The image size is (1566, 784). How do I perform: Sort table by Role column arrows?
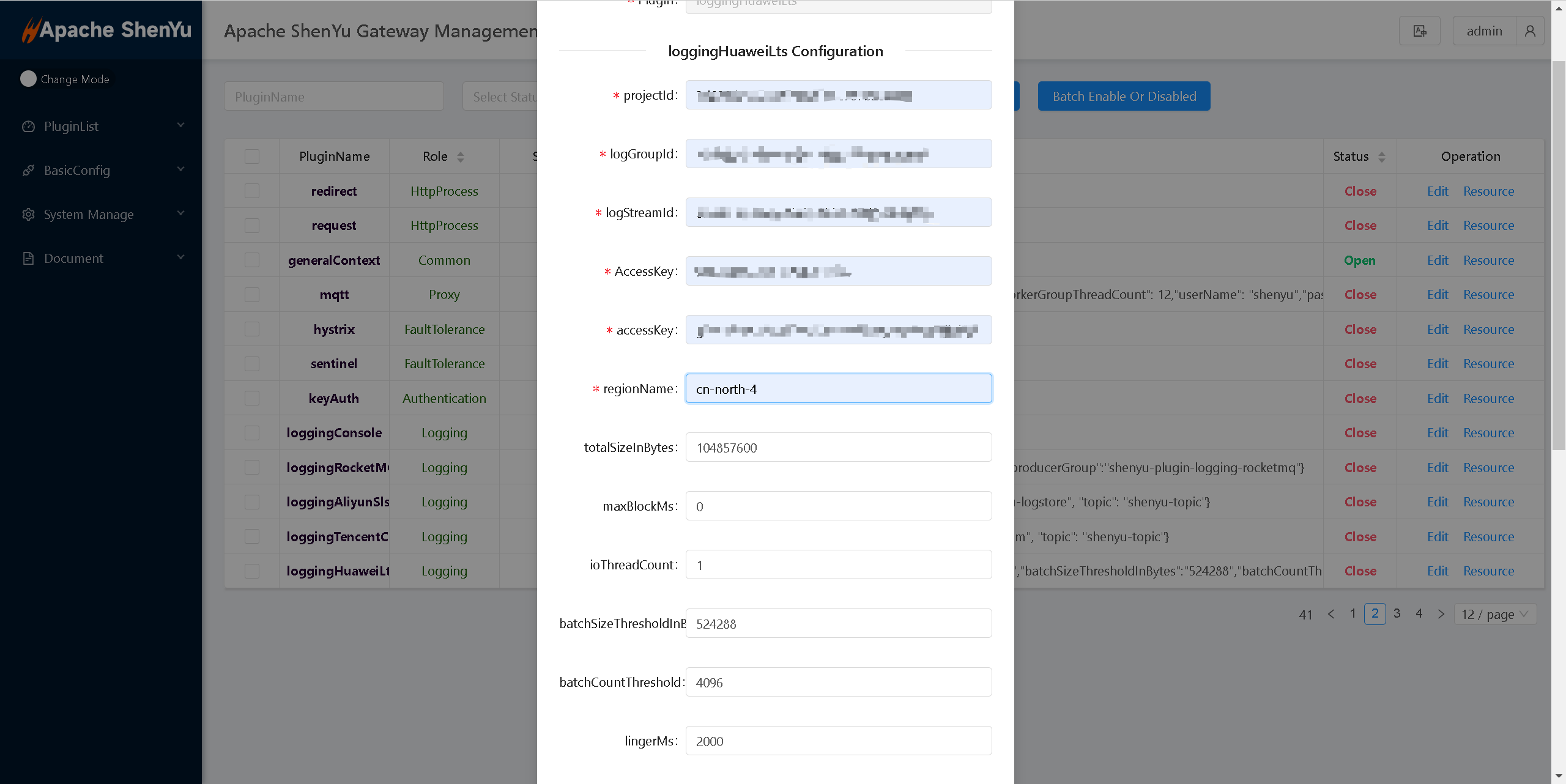click(x=461, y=157)
